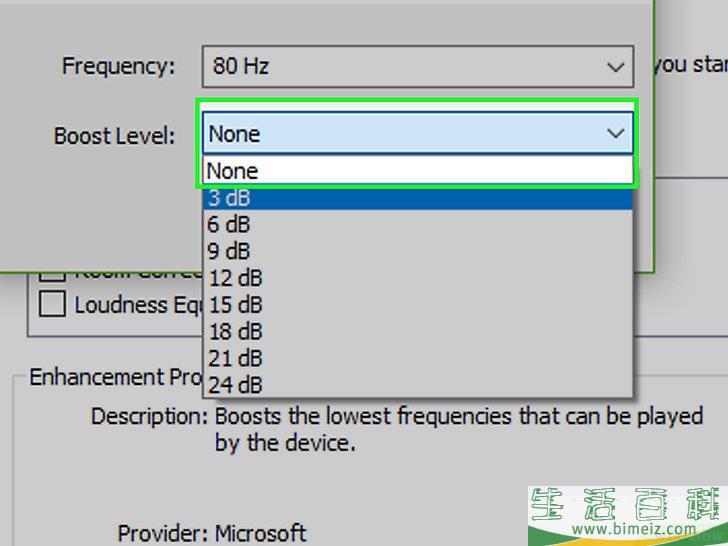Click the green Chinese watermark logo
The width and height of the screenshot is (728, 546).
624,504
